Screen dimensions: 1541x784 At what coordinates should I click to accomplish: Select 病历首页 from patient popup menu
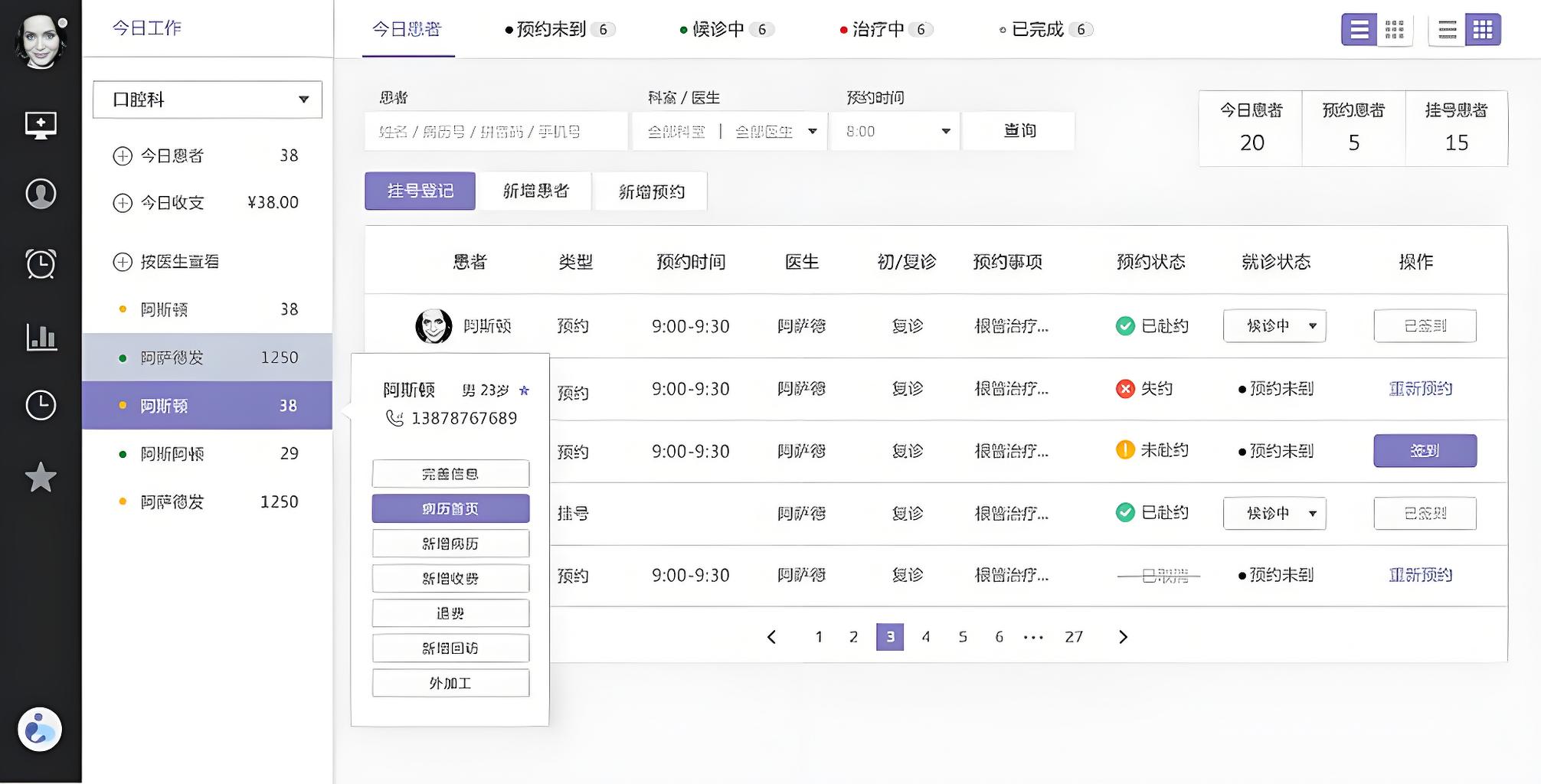tap(450, 508)
